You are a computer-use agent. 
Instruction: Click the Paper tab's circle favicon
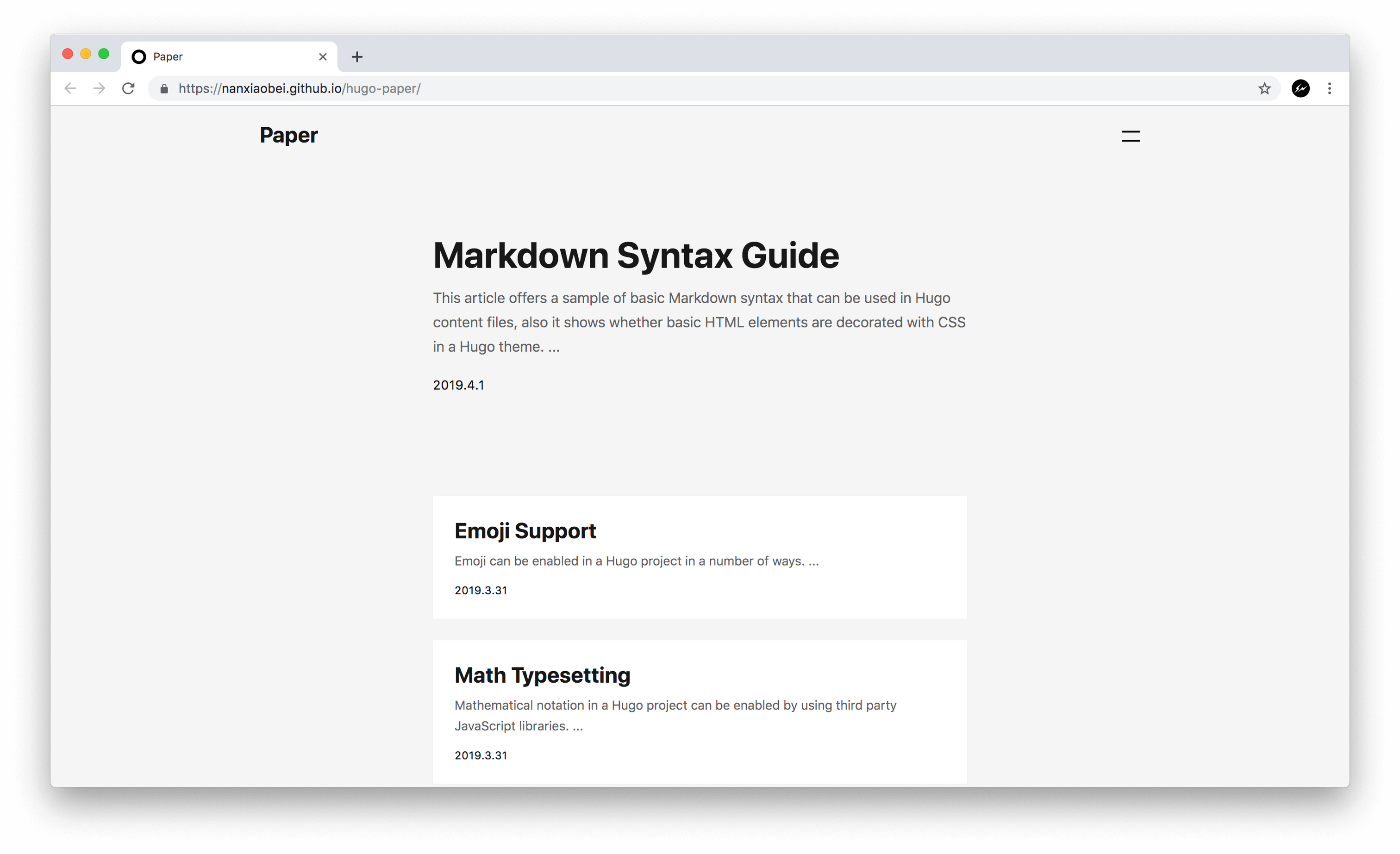pos(138,57)
